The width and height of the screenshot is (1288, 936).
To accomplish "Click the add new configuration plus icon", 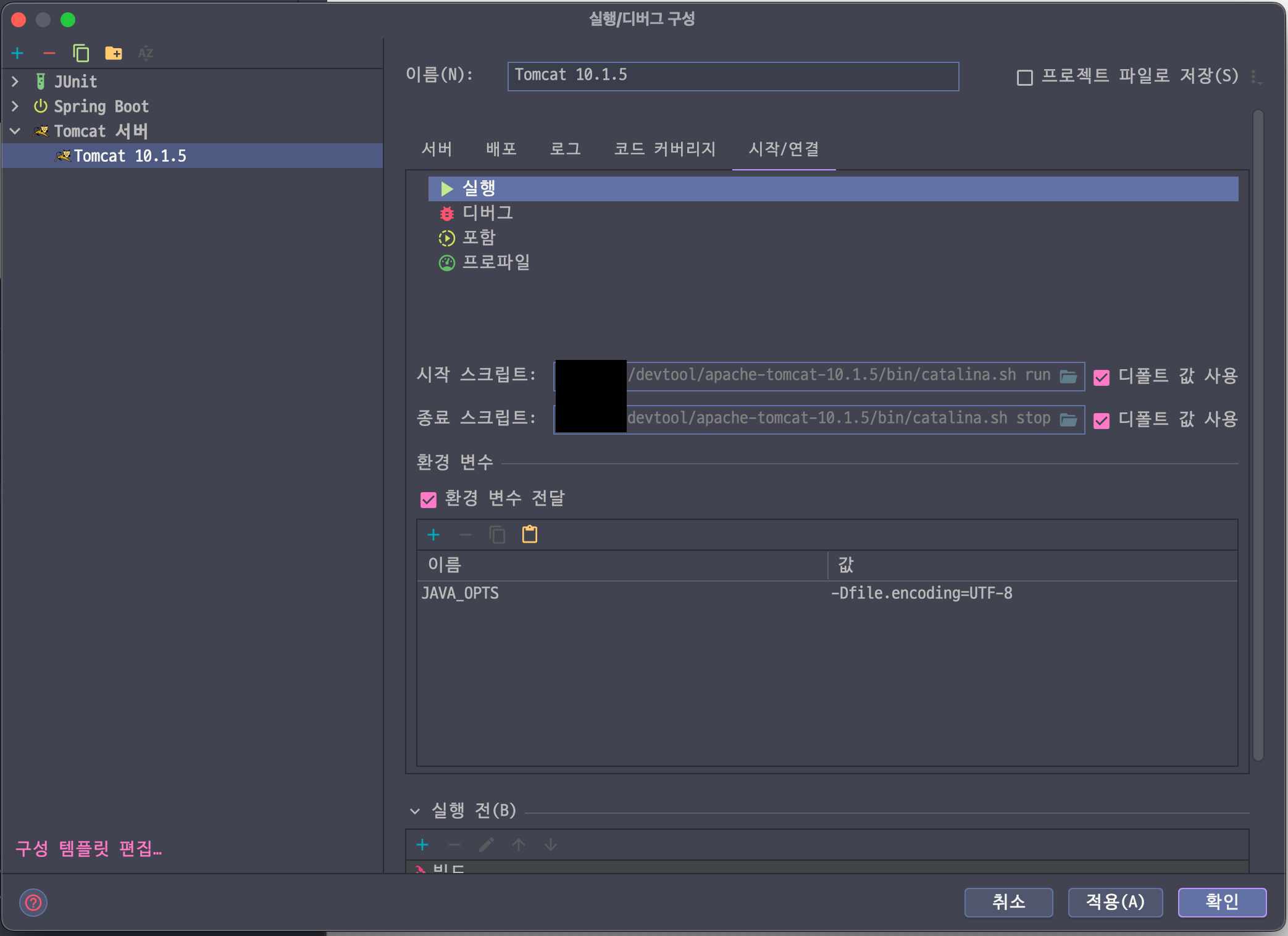I will point(17,54).
